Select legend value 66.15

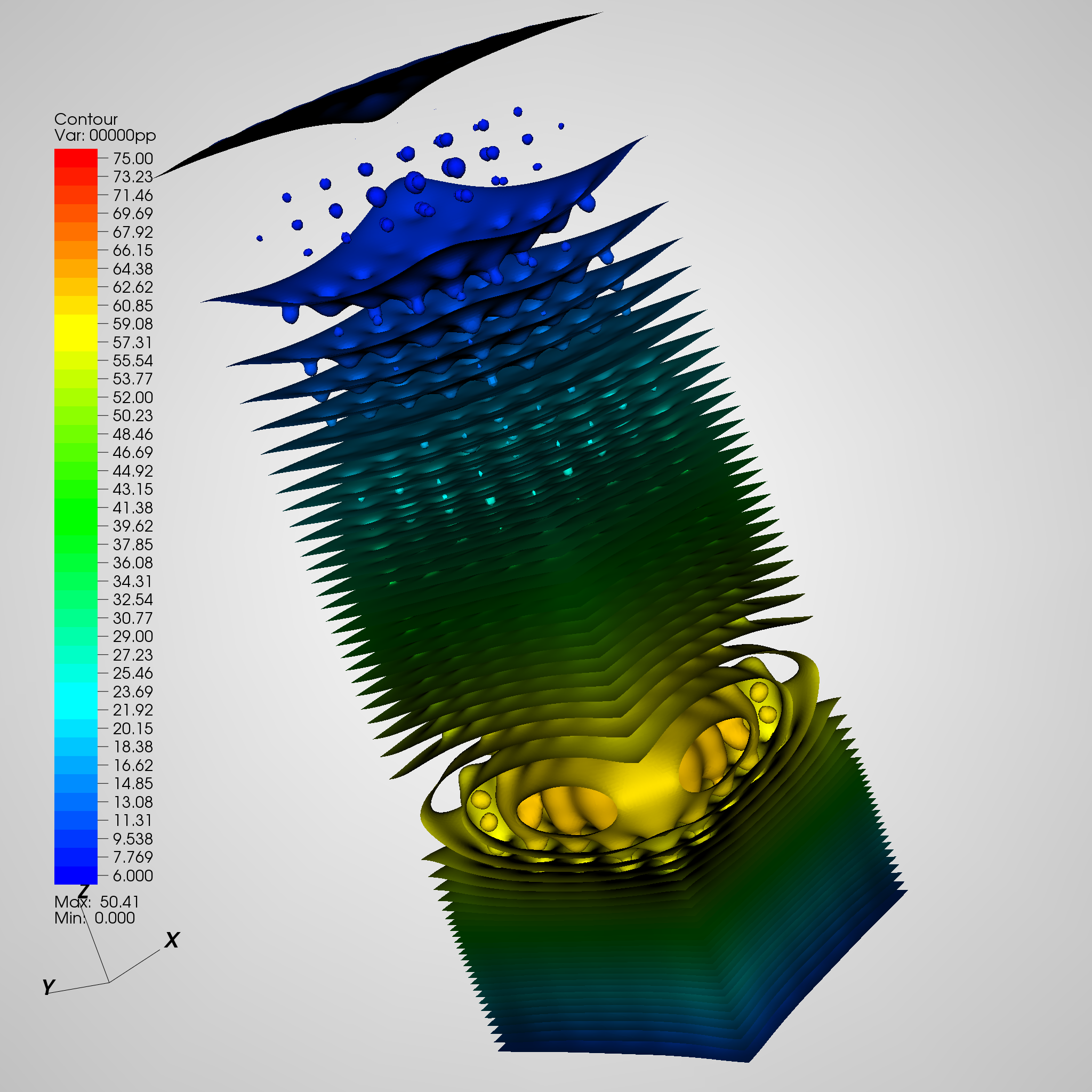click(x=133, y=251)
